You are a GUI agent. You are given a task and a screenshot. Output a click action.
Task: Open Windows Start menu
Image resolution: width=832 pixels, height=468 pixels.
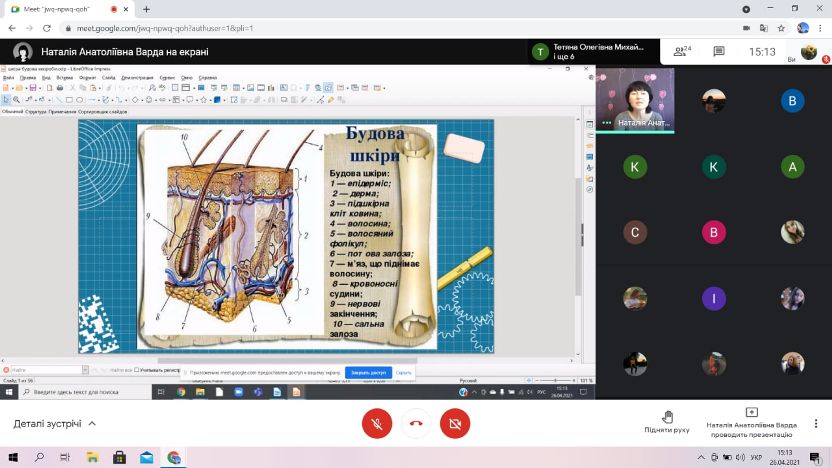[12, 458]
